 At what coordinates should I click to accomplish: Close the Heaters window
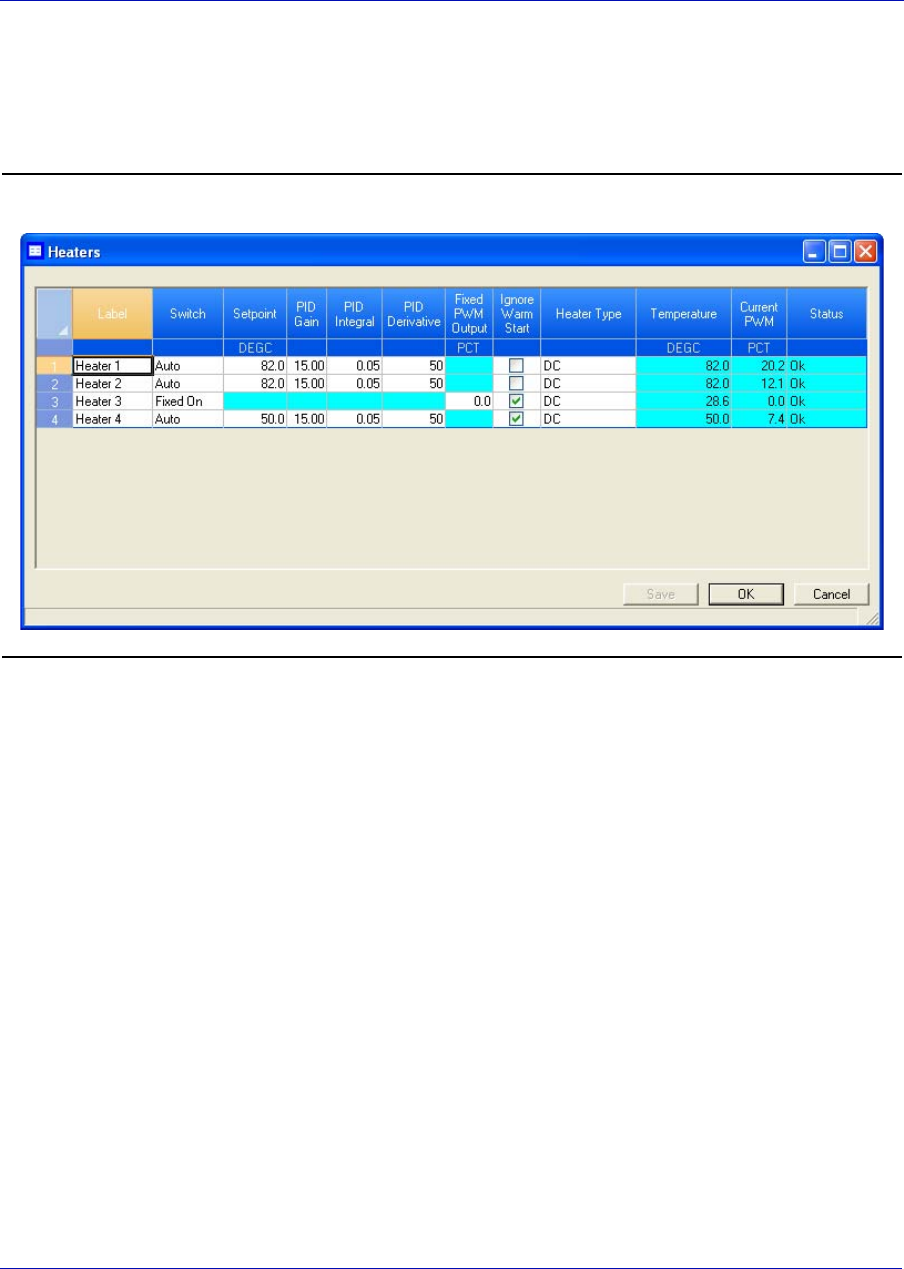[864, 253]
